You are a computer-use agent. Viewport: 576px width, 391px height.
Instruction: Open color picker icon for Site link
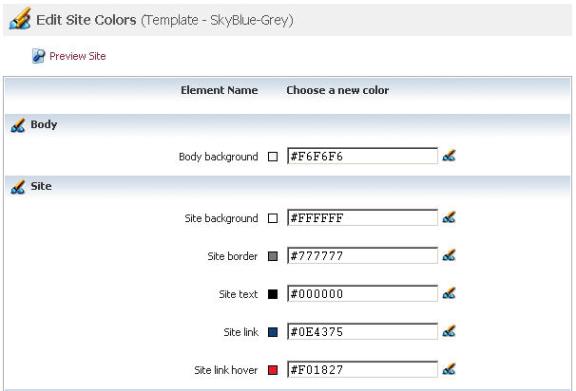(449, 331)
